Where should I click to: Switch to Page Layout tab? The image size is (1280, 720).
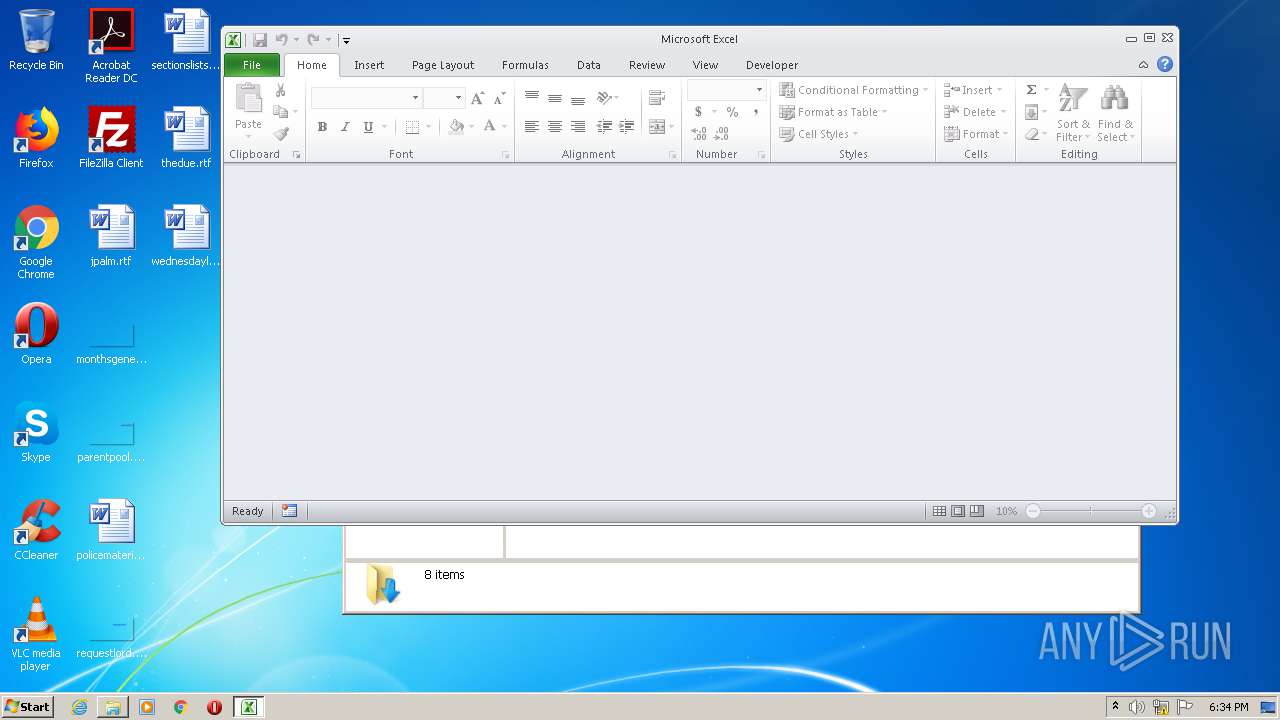(x=443, y=65)
